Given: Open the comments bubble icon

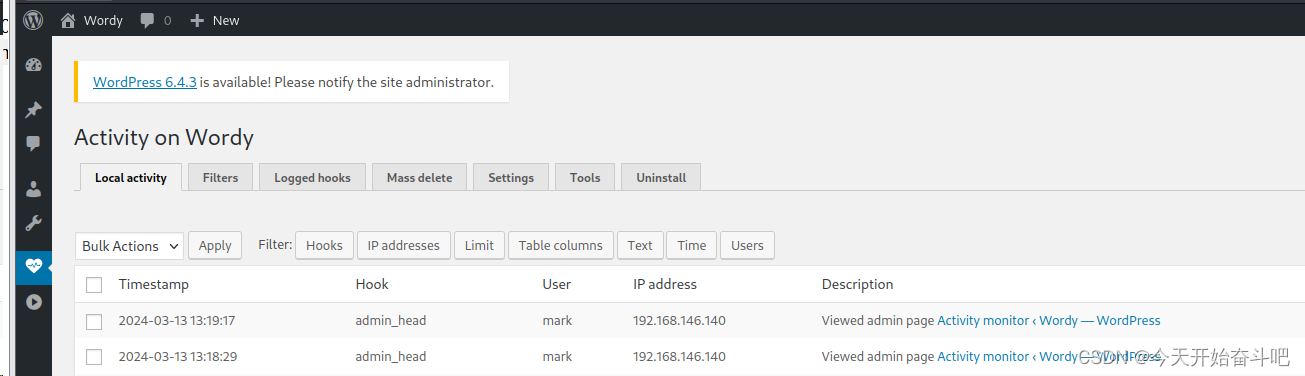Looking at the screenshot, I should [147, 20].
